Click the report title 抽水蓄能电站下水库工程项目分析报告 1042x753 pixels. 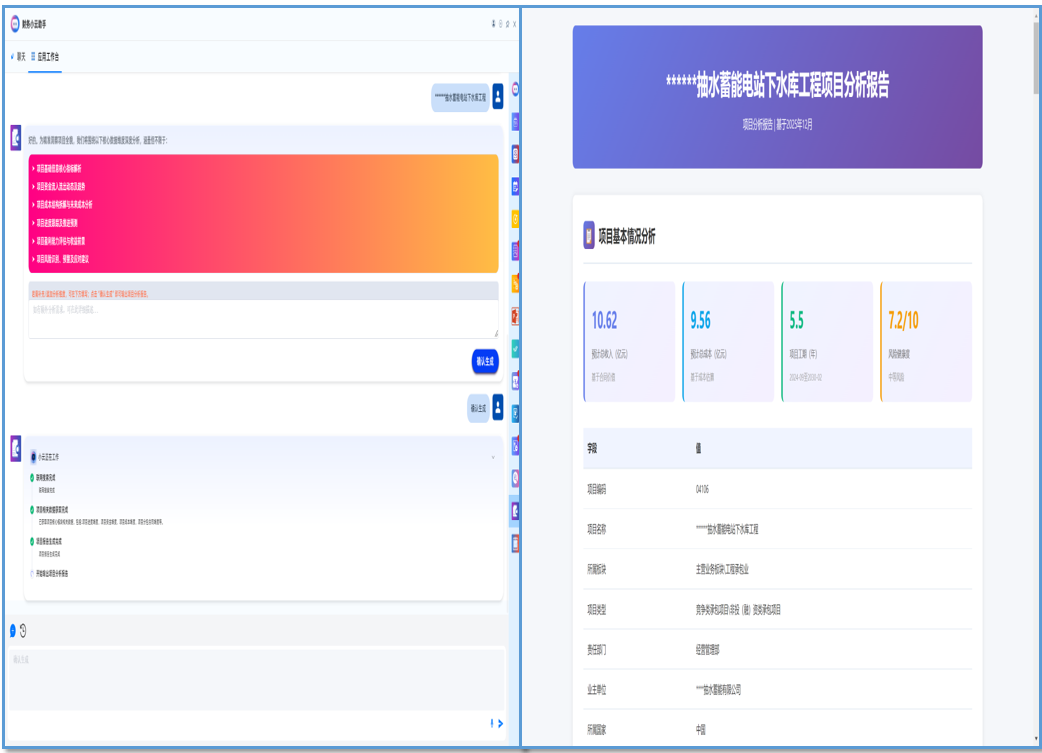(778, 86)
